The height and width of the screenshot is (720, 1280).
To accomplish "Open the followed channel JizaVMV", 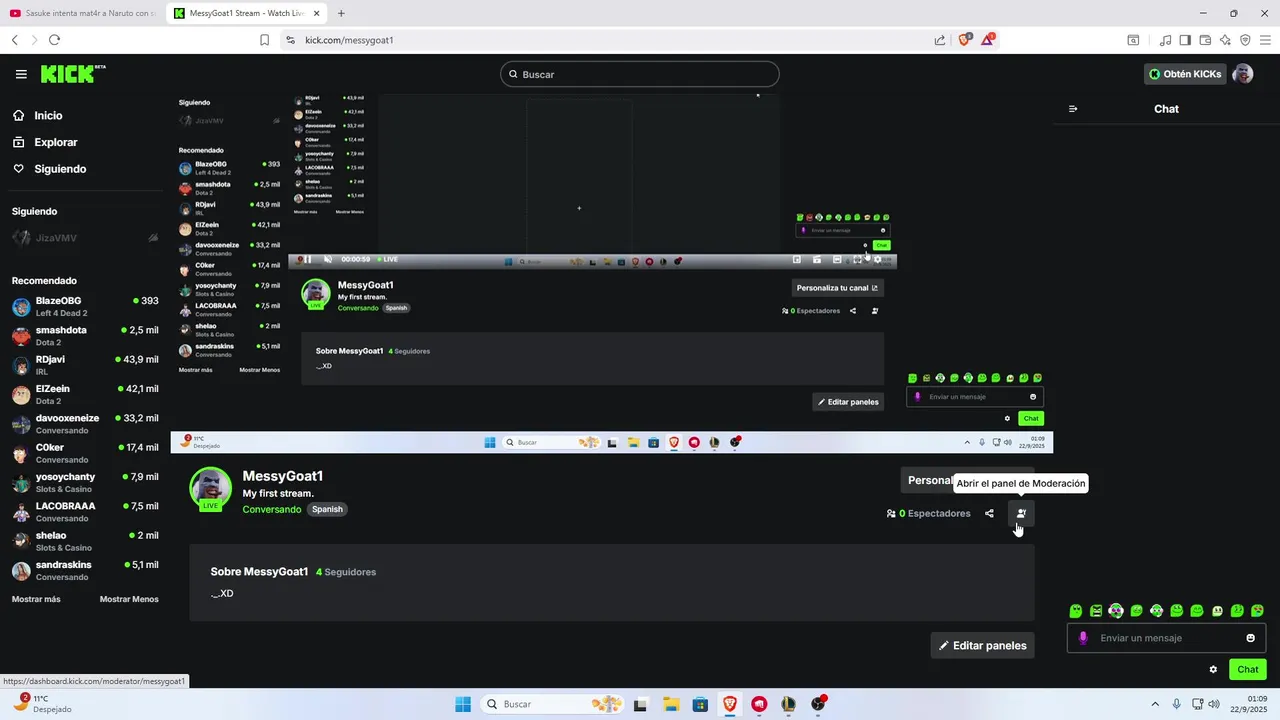I will pyautogui.click(x=85, y=238).
